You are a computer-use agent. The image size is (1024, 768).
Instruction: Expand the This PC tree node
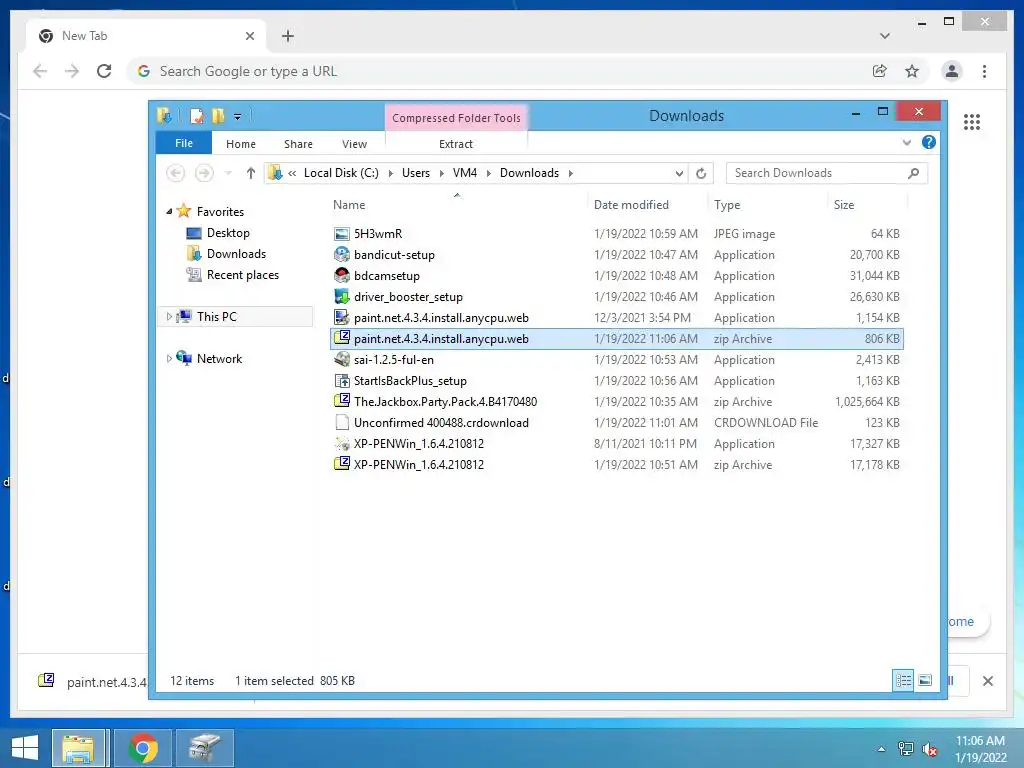[169, 317]
